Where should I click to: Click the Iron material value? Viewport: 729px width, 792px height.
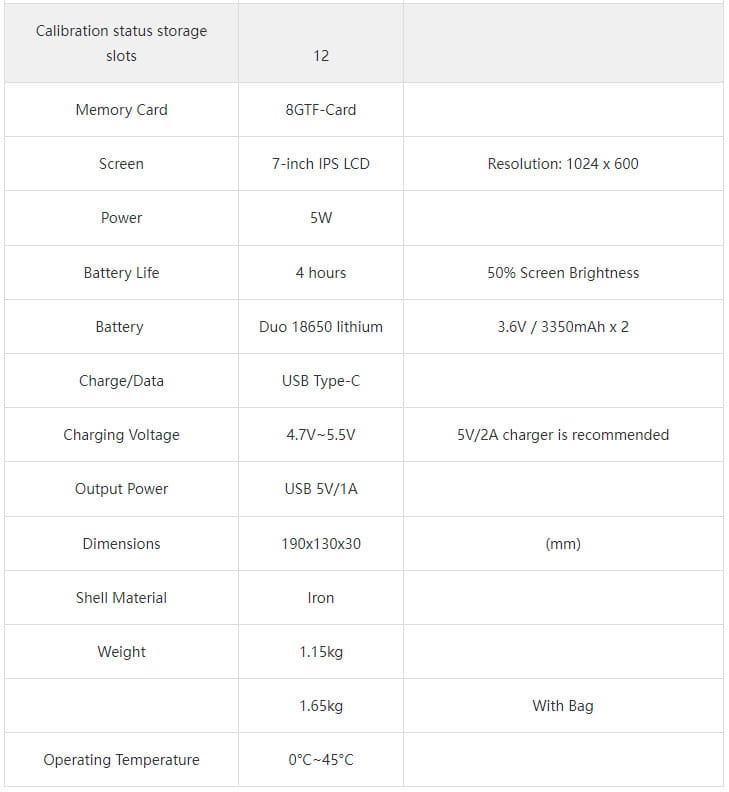point(320,598)
